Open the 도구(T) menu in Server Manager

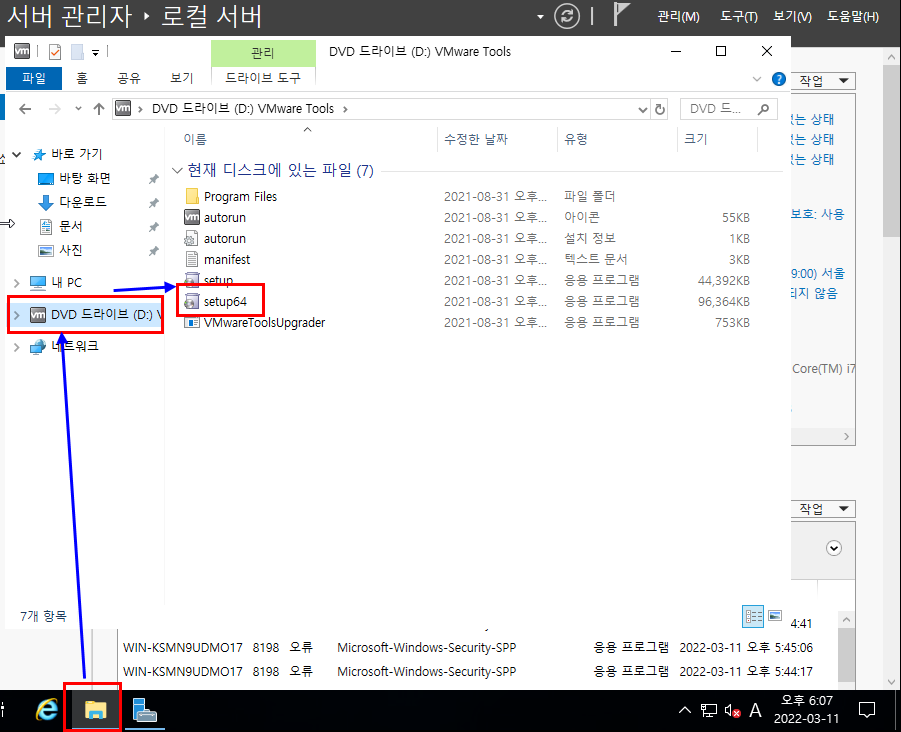tap(739, 17)
